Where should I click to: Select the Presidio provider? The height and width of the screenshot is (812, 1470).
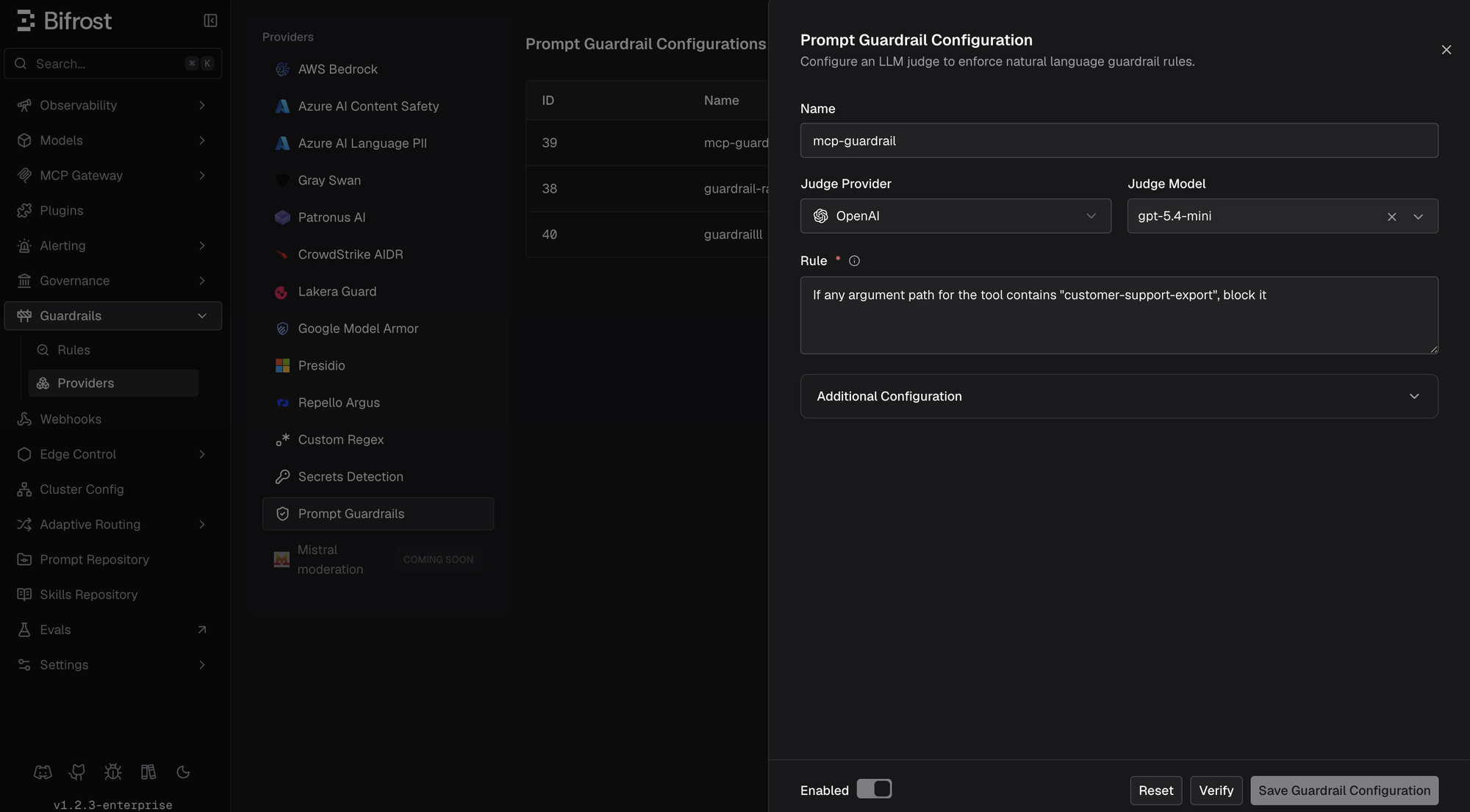click(378, 365)
